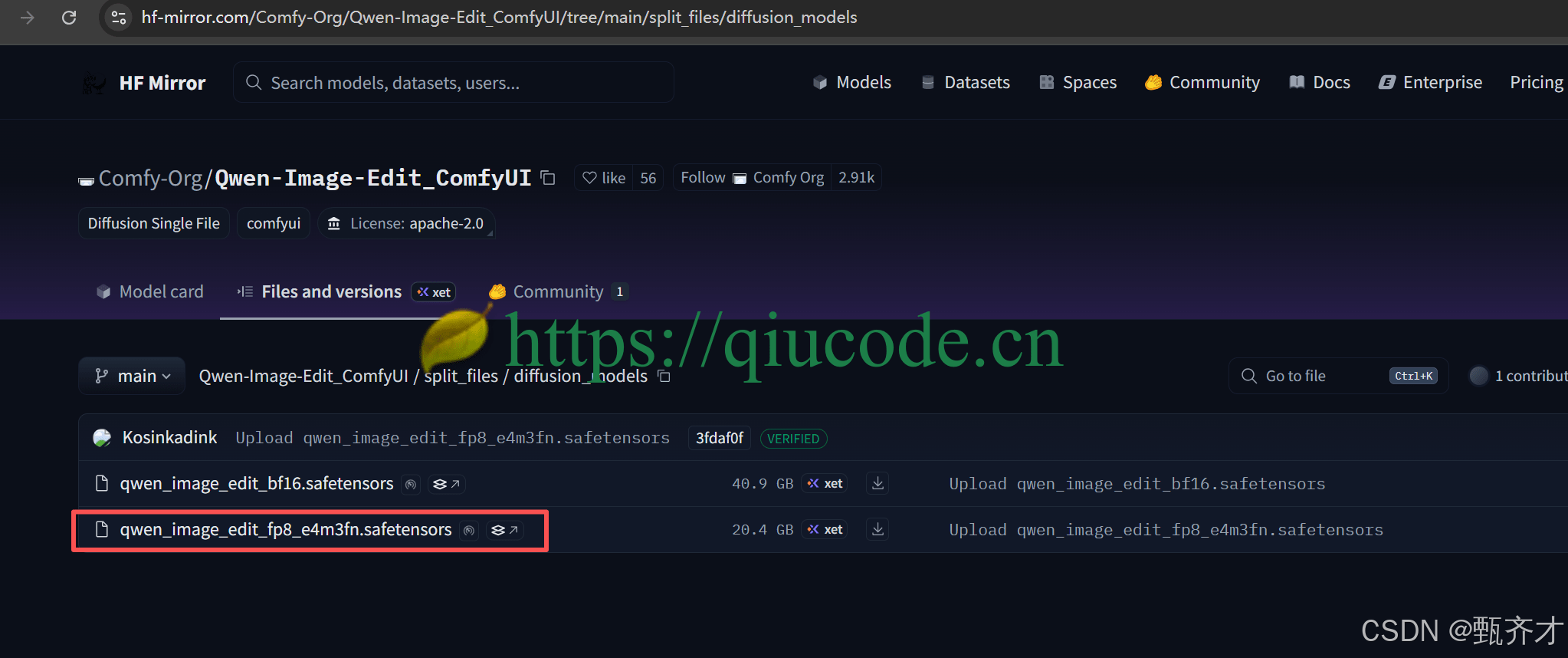Open commit hash 3fdaf0f
This screenshot has height=658, width=1568.
click(720, 438)
